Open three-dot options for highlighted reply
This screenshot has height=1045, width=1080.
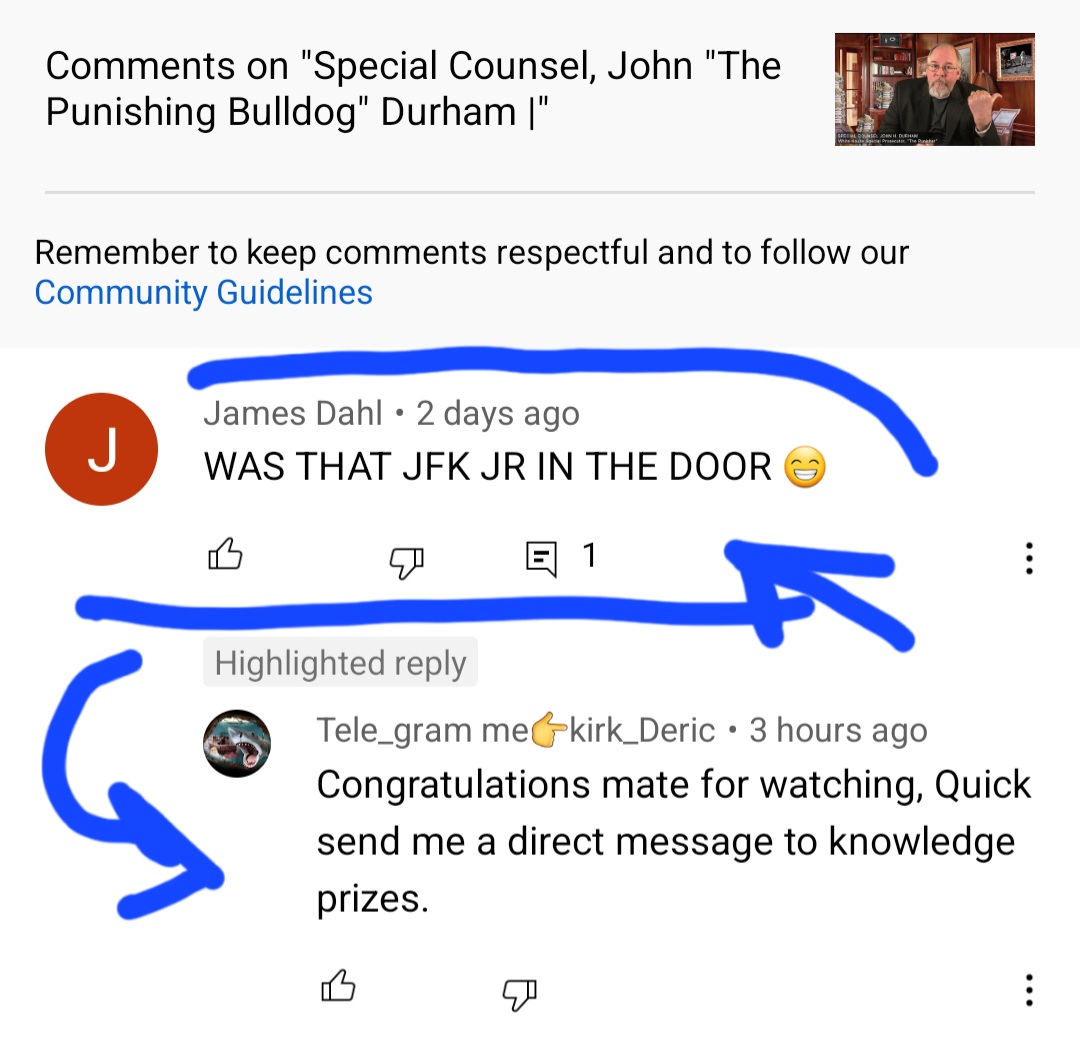click(x=1029, y=990)
